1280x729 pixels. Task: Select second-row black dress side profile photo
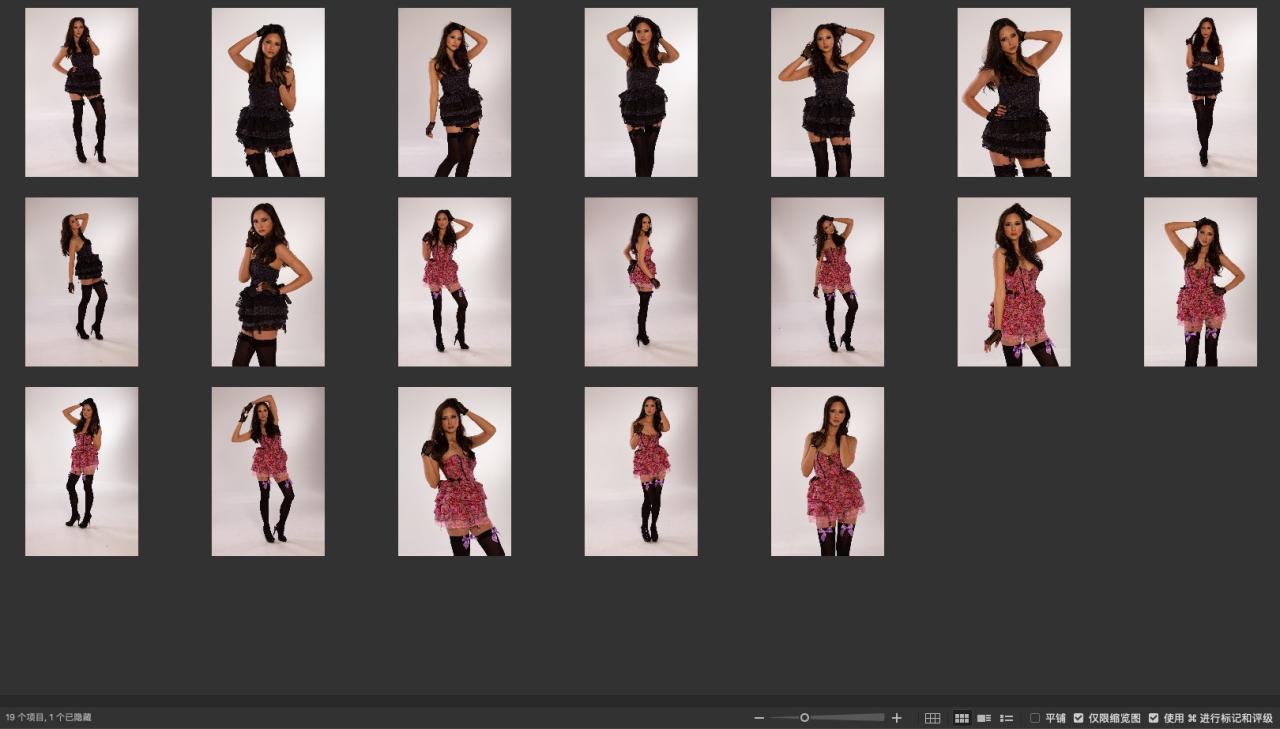(268, 282)
